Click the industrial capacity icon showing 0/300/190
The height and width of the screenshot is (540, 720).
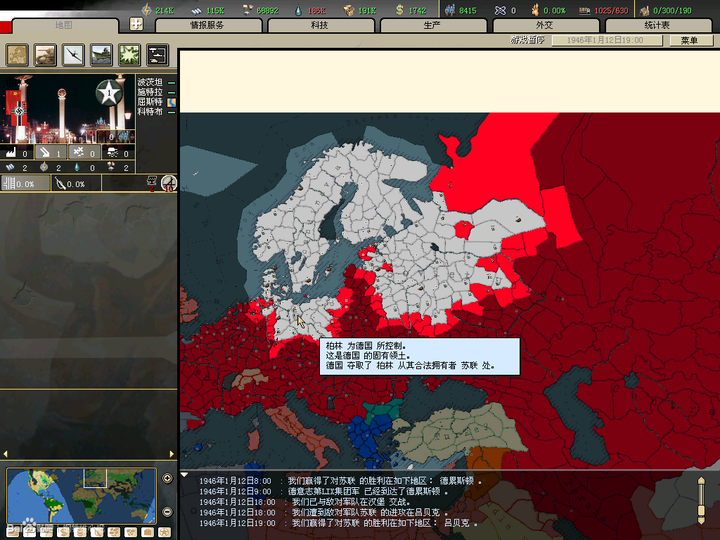click(x=644, y=10)
